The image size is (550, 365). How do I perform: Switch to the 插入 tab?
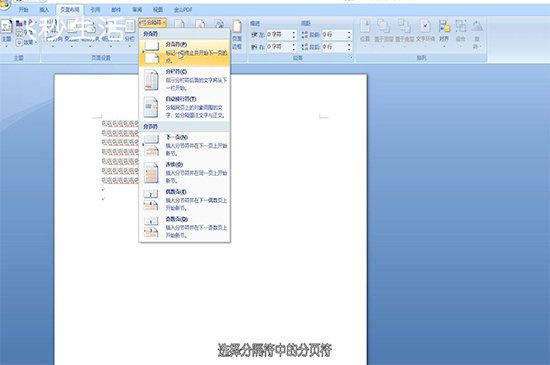44,10
